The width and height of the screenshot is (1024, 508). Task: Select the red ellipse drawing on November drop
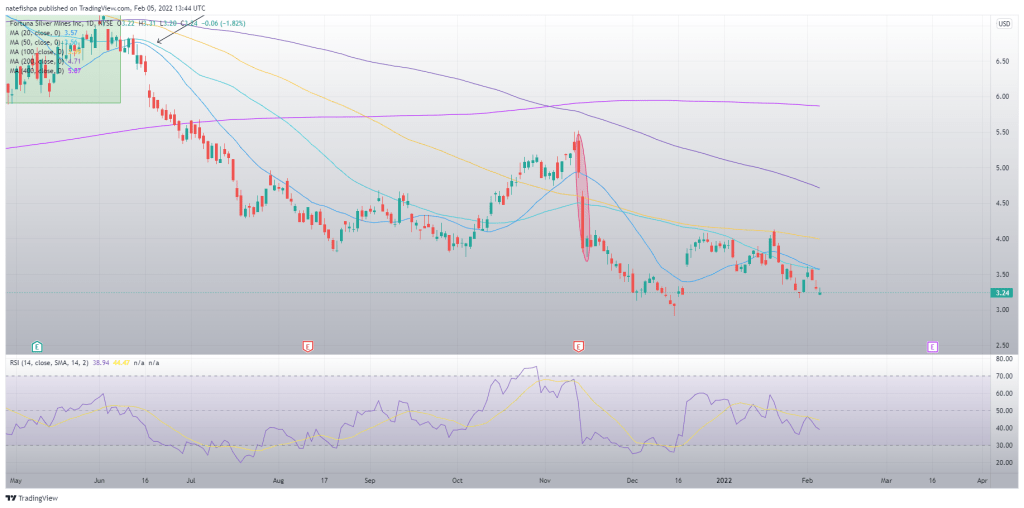click(581, 198)
